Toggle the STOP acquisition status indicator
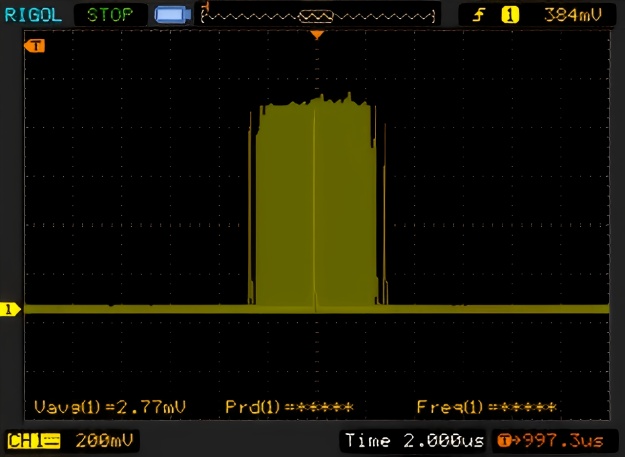Image resolution: width=625 pixels, height=457 pixels. click(109, 15)
